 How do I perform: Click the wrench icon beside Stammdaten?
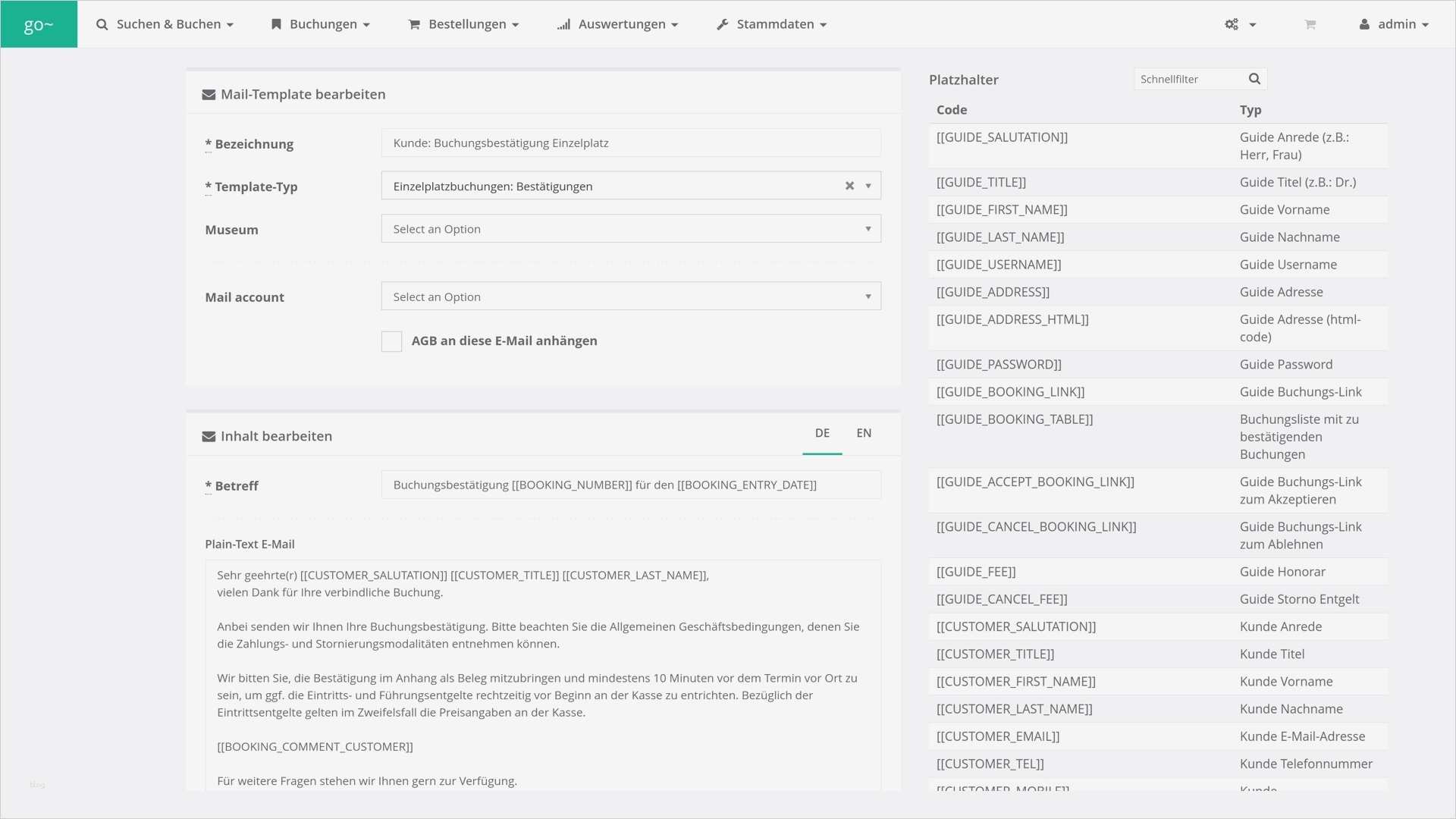(x=722, y=24)
